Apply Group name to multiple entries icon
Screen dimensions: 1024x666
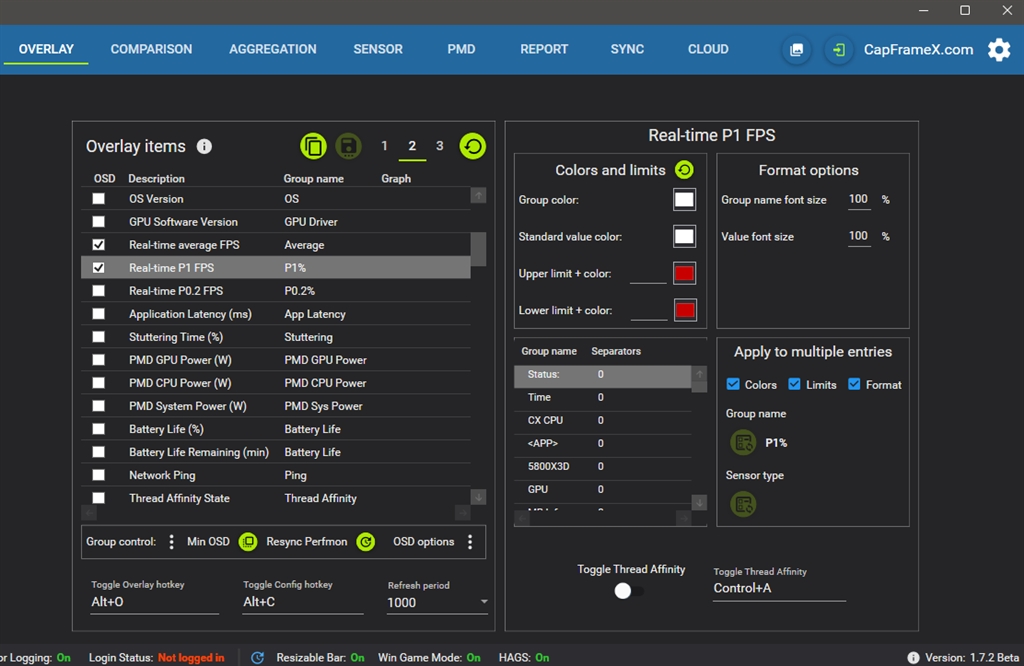coord(743,442)
